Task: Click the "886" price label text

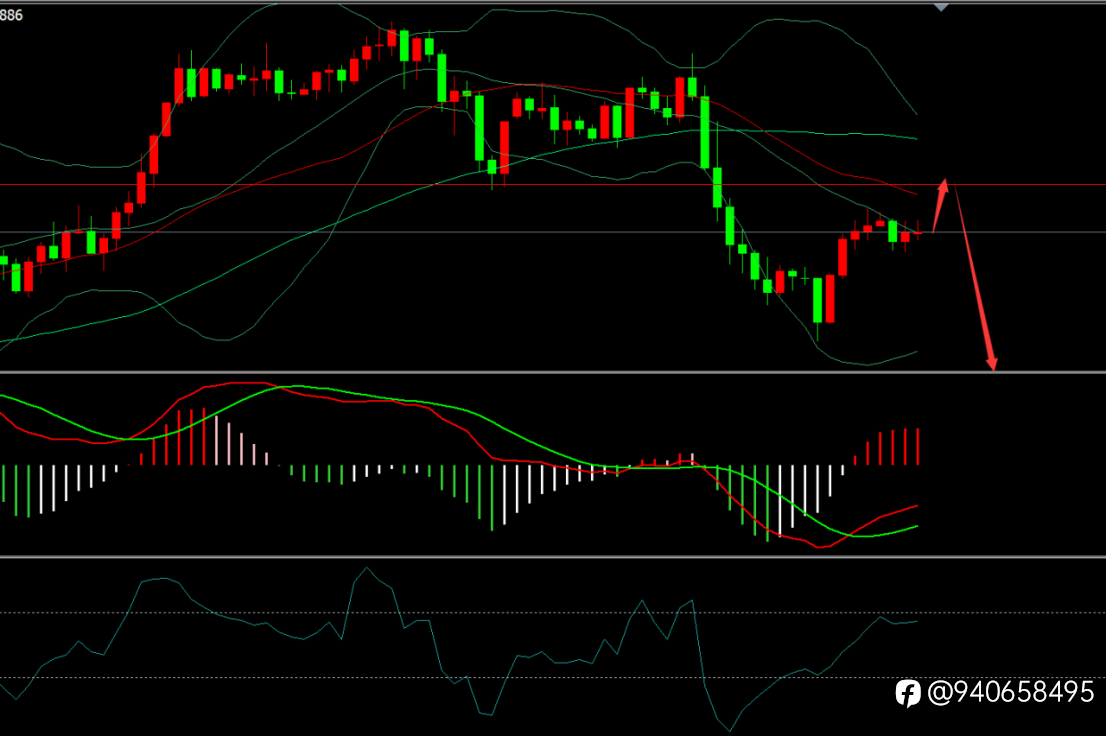Action: pos(11,15)
